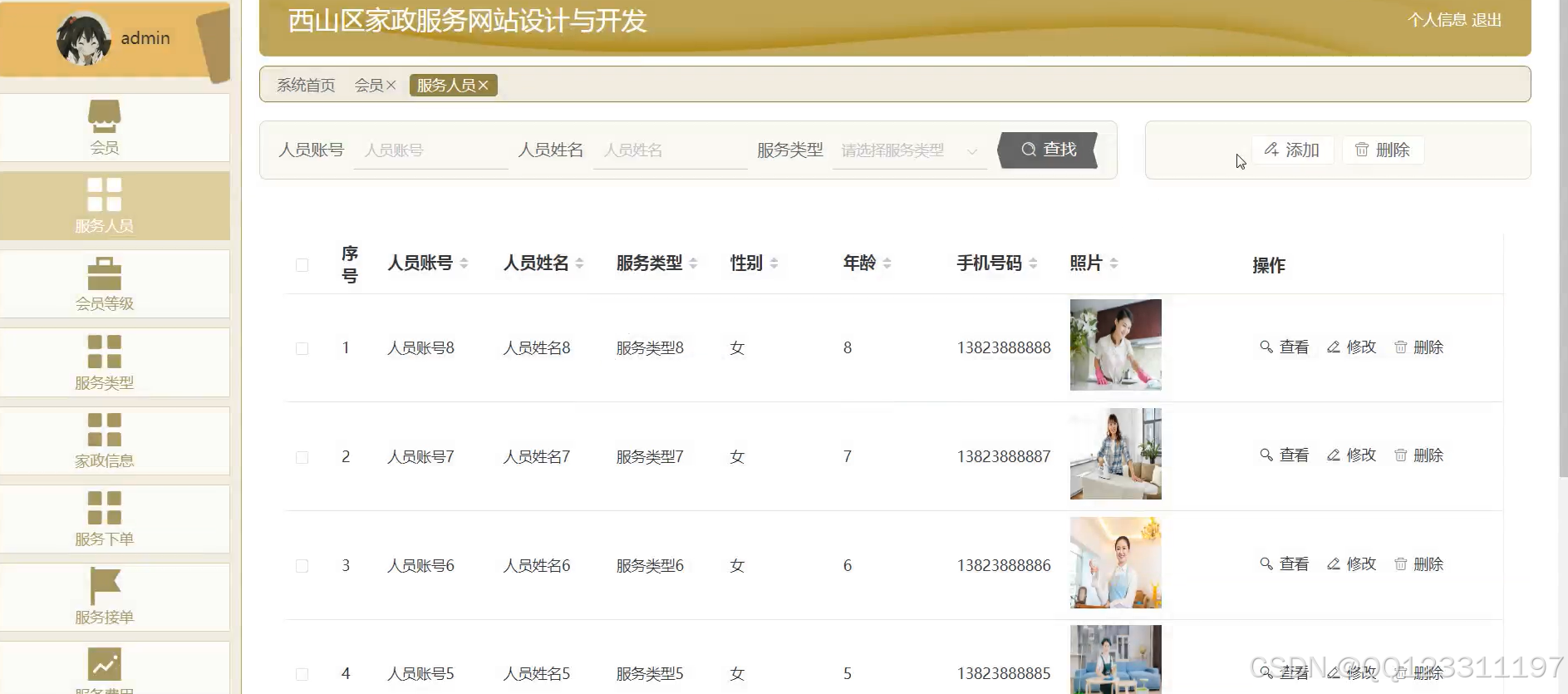Click the 家政信息 sidebar icon
This screenshot has width=1568, height=694.
pyautogui.click(x=105, y=430)
